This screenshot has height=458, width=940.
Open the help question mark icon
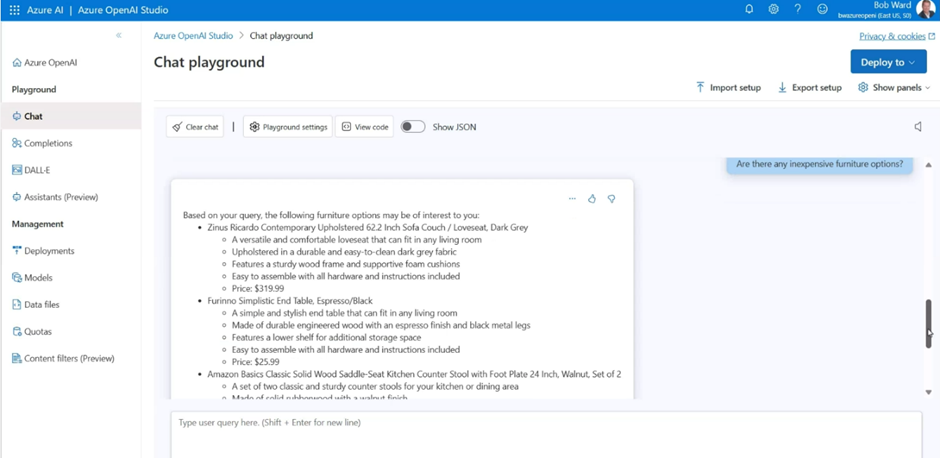point(797,9)
